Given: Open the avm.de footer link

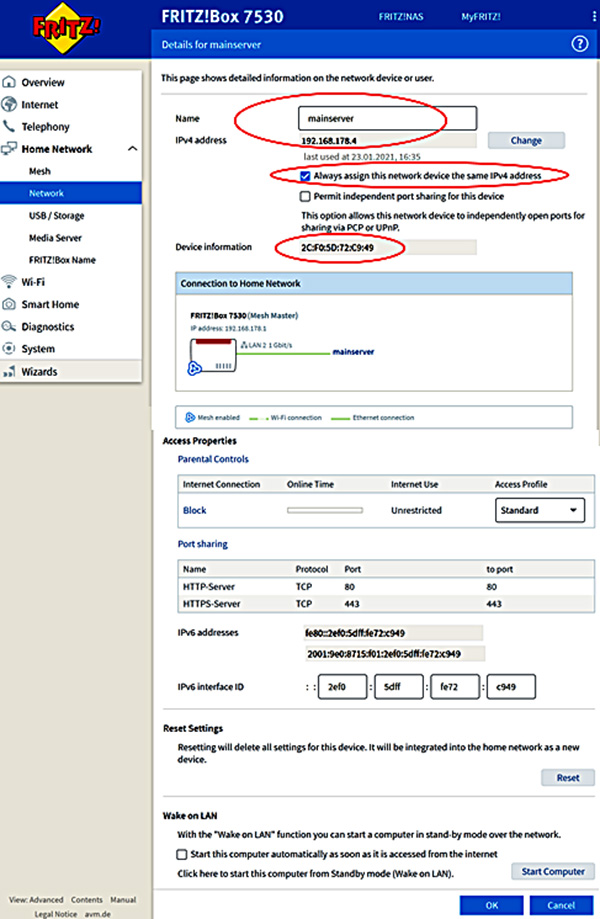Looking at the screenshot, I should click(98, 914).
